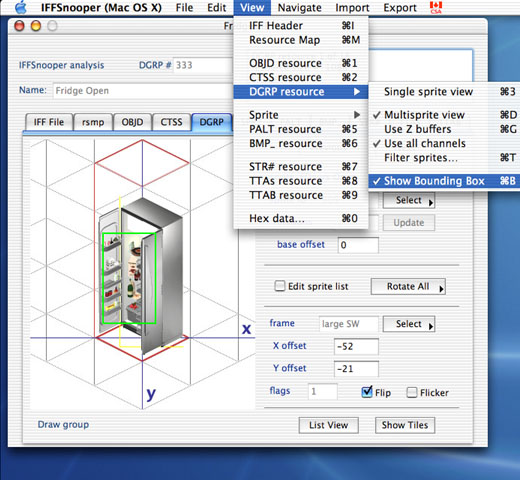Image resolution: width=520 pixels, height=480 pixels.
Task: Click the base offset field
Action: (358, 245)
